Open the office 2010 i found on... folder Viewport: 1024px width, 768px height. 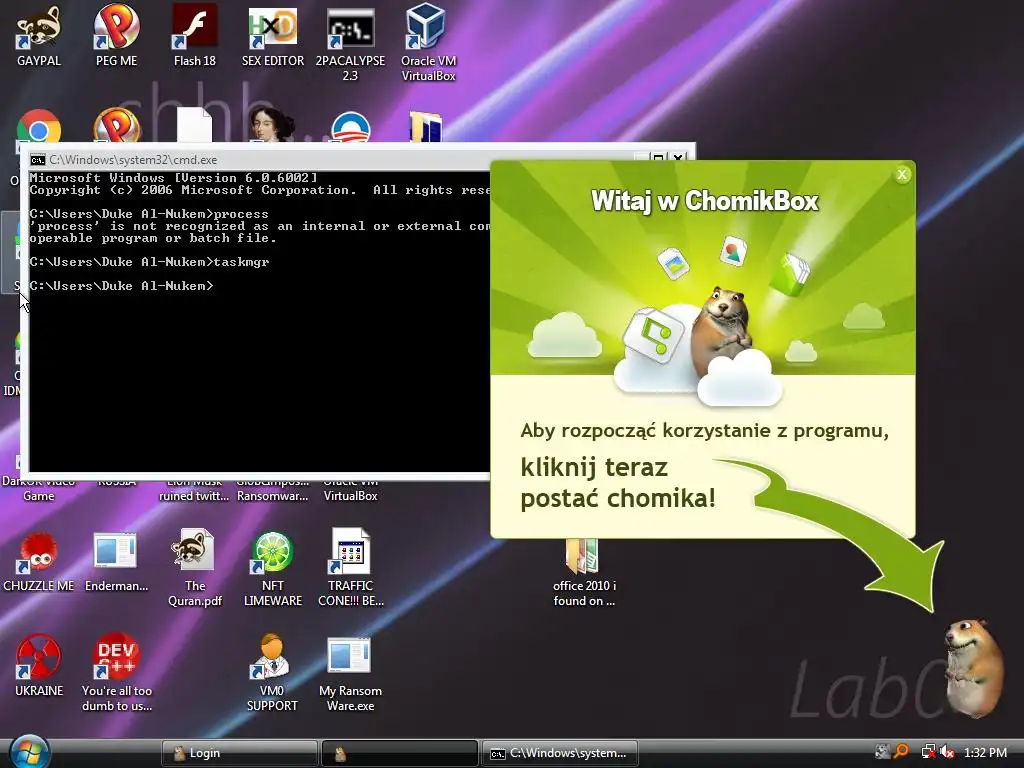tap(584, 573)
